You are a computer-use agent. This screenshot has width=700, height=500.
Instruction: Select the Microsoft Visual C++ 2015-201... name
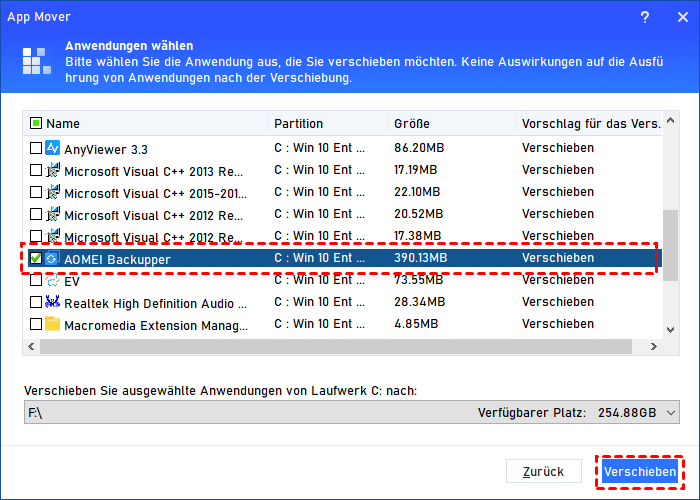coord(155,193)
